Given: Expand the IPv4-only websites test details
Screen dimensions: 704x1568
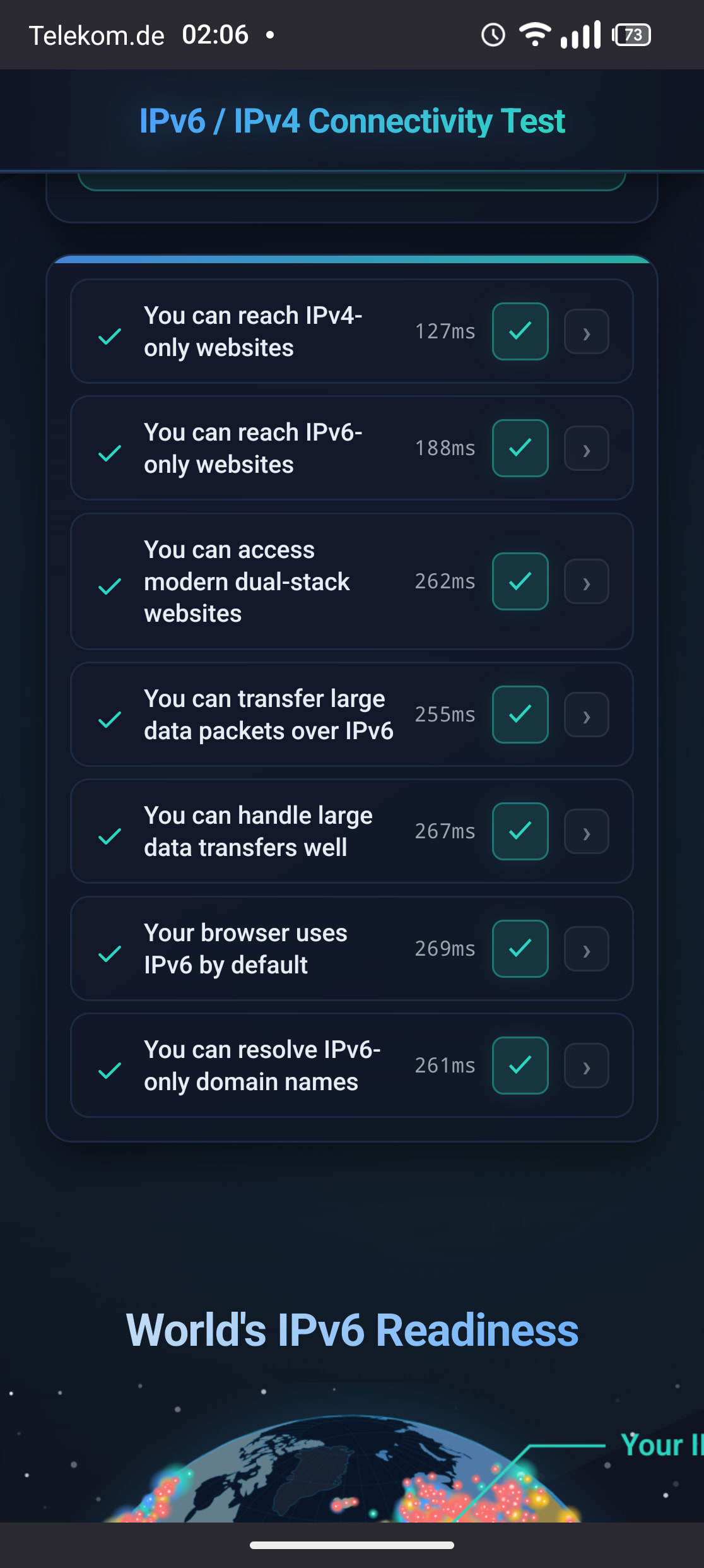Looking at the screenshot, I should pos(586,332).
